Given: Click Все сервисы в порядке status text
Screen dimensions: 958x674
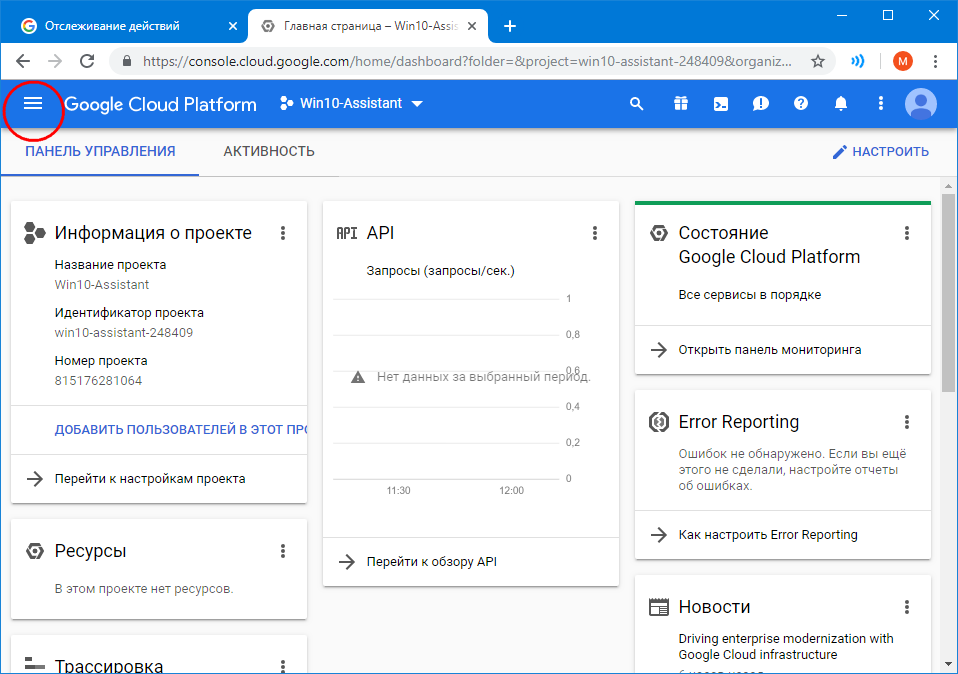Looking at the screenshot, I should [750, 295].
